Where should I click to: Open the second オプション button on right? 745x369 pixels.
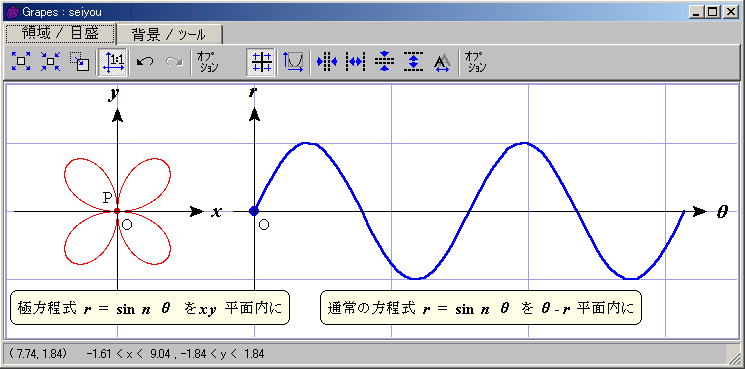[x=475, y=62]
